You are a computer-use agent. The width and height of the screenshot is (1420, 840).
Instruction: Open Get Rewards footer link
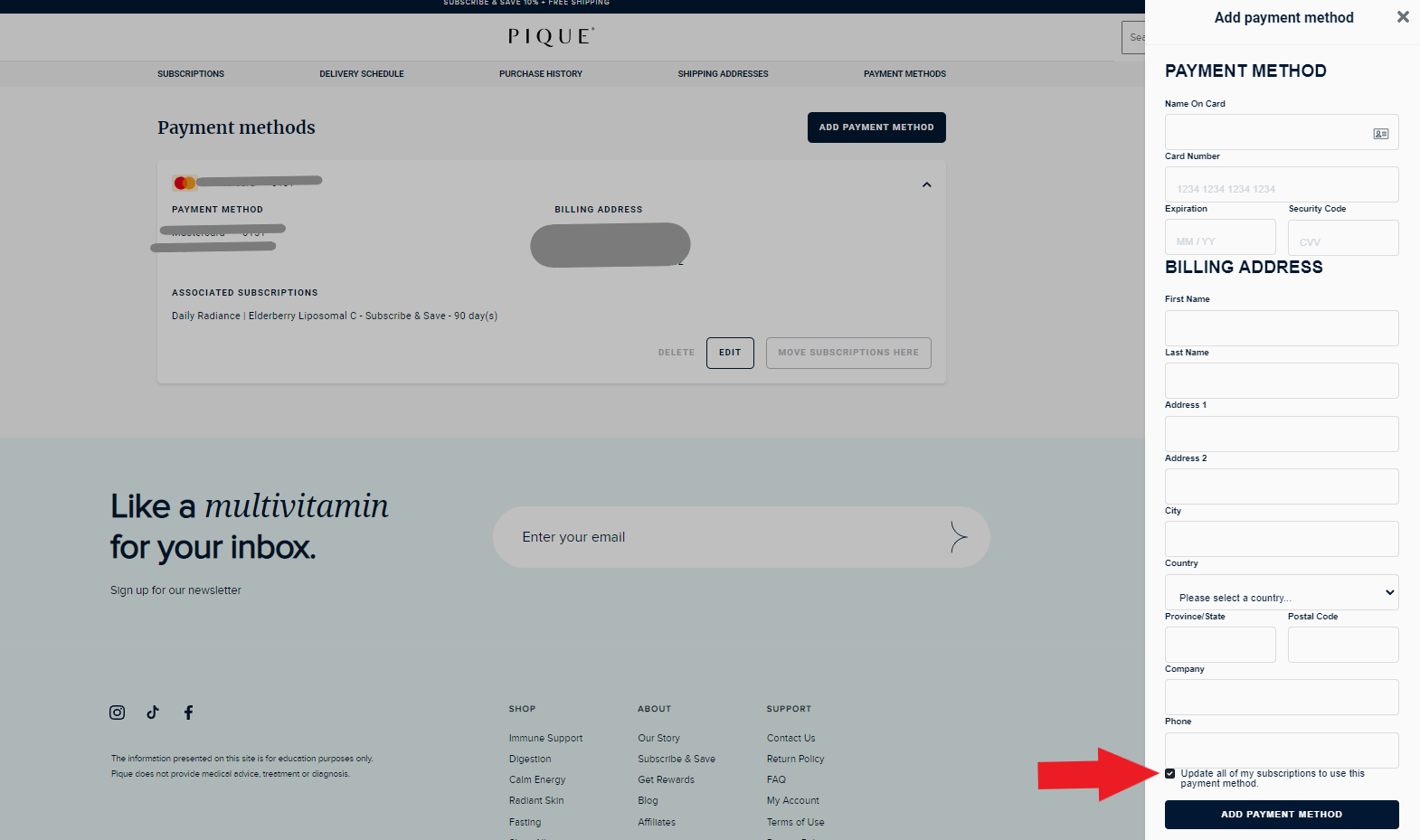pyautogui.click(x=667, y=780)
